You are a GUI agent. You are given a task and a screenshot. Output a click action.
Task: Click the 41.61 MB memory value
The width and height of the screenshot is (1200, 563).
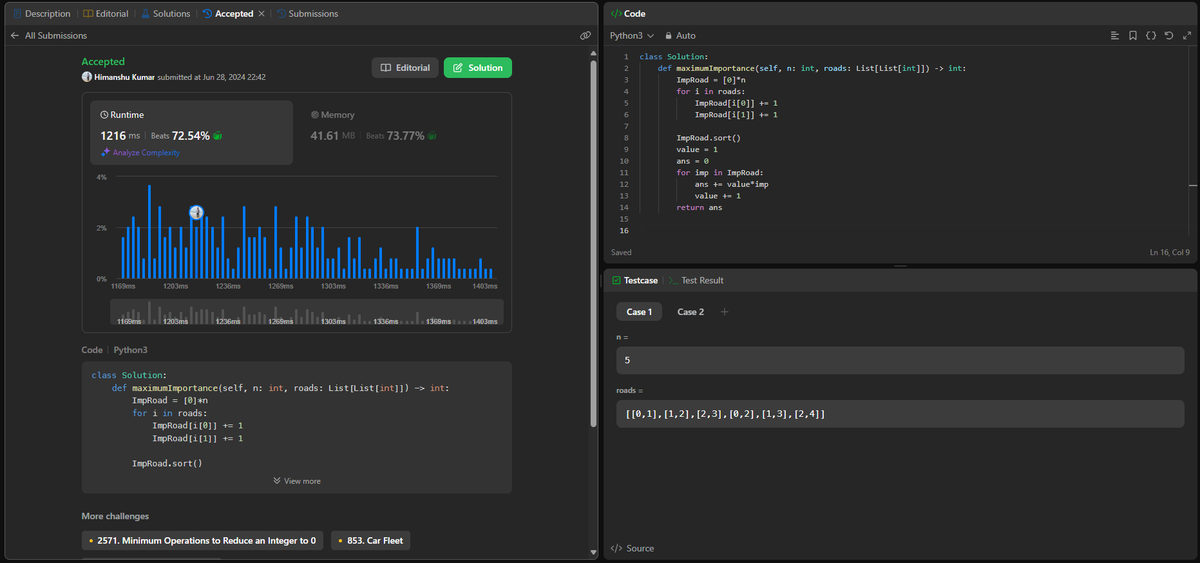331,135
